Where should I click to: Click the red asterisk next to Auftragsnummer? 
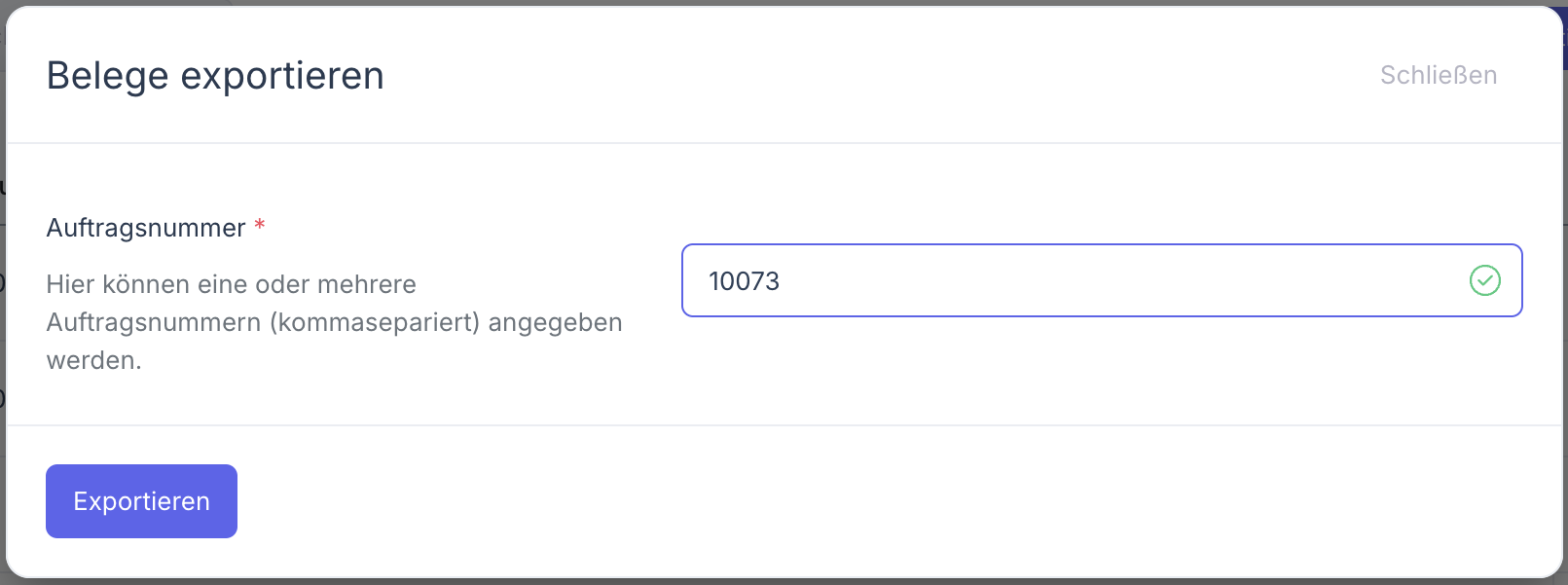pos(260,226)
